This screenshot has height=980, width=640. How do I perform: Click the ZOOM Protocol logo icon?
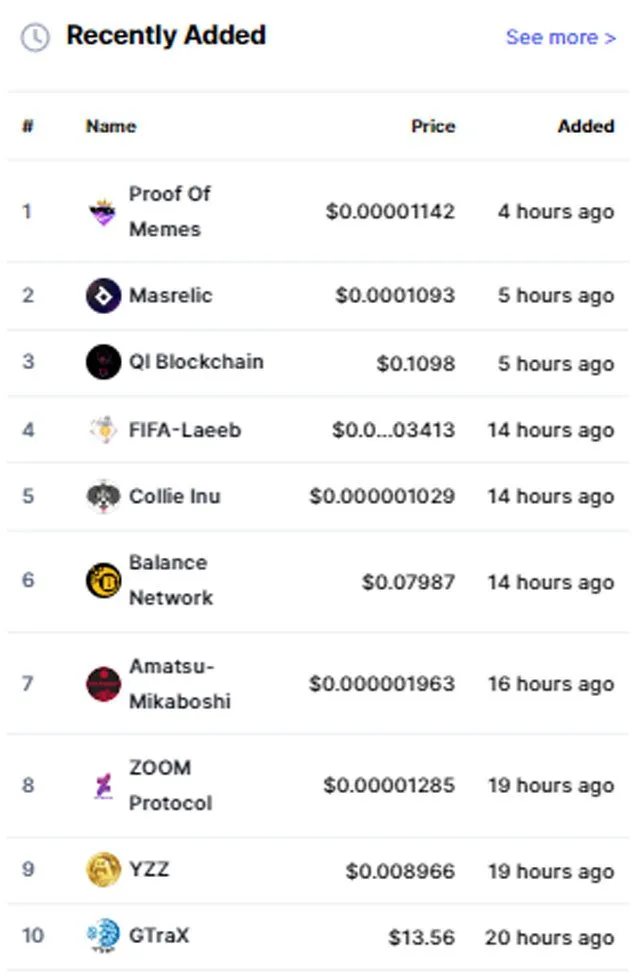coord(103,786)
